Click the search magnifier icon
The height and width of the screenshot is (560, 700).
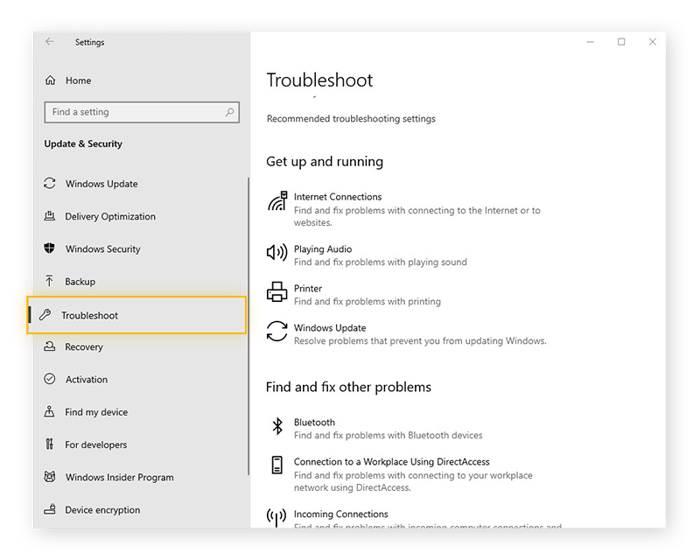pos(229,112)
